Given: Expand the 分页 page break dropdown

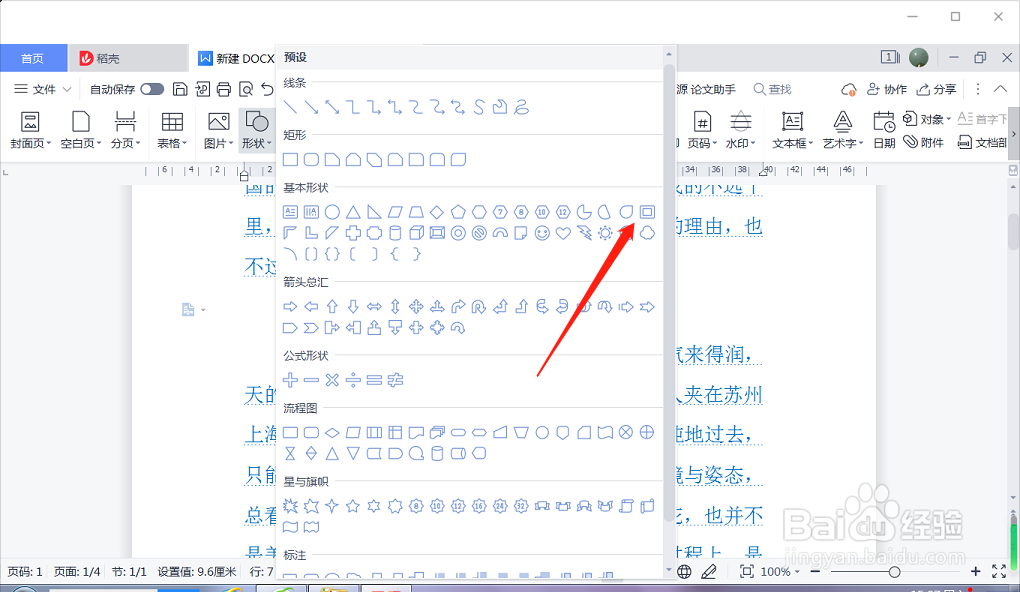Looking at the screenshot, I should [126, 144].
